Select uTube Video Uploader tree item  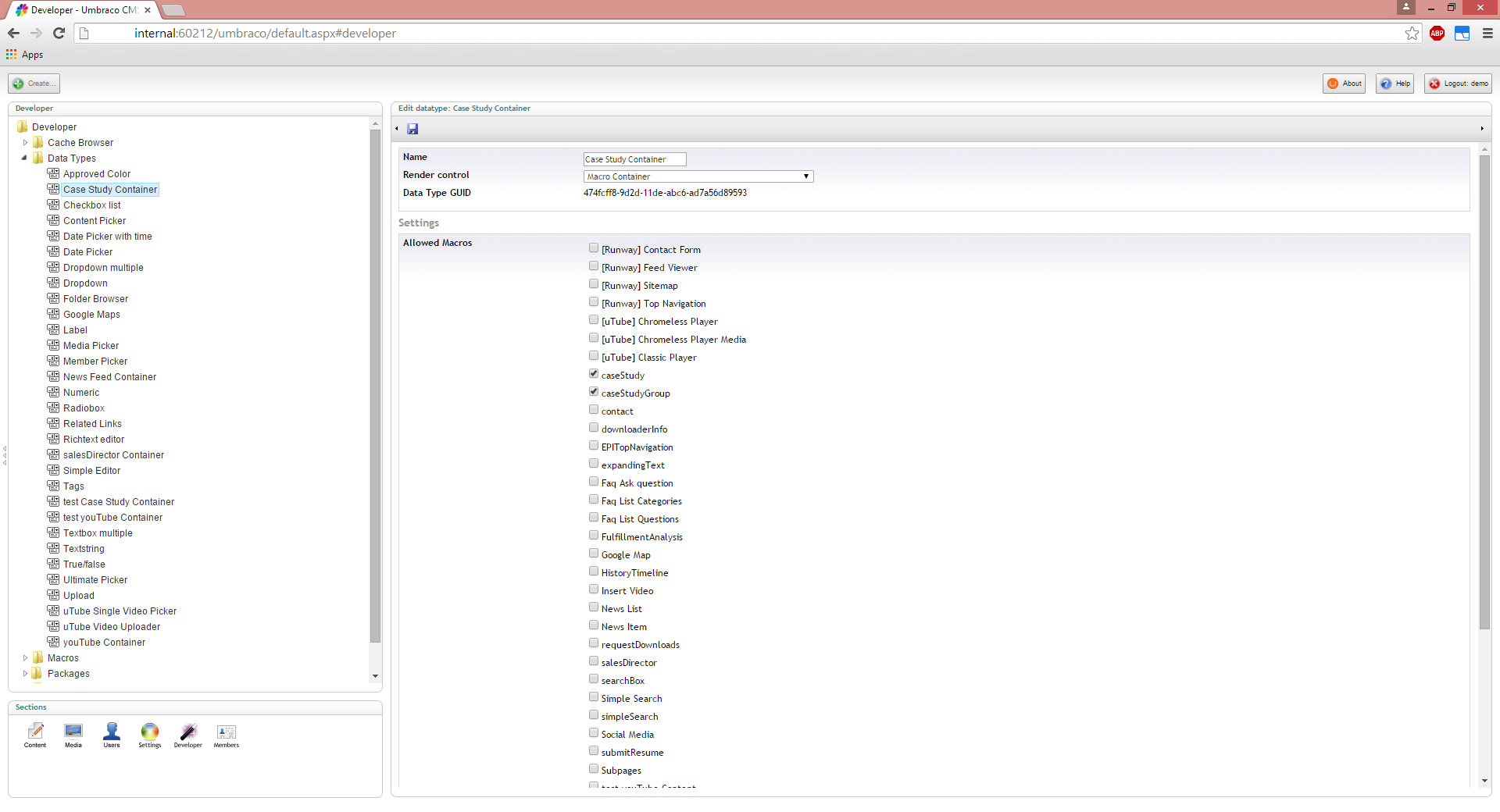tap(112, 626)
